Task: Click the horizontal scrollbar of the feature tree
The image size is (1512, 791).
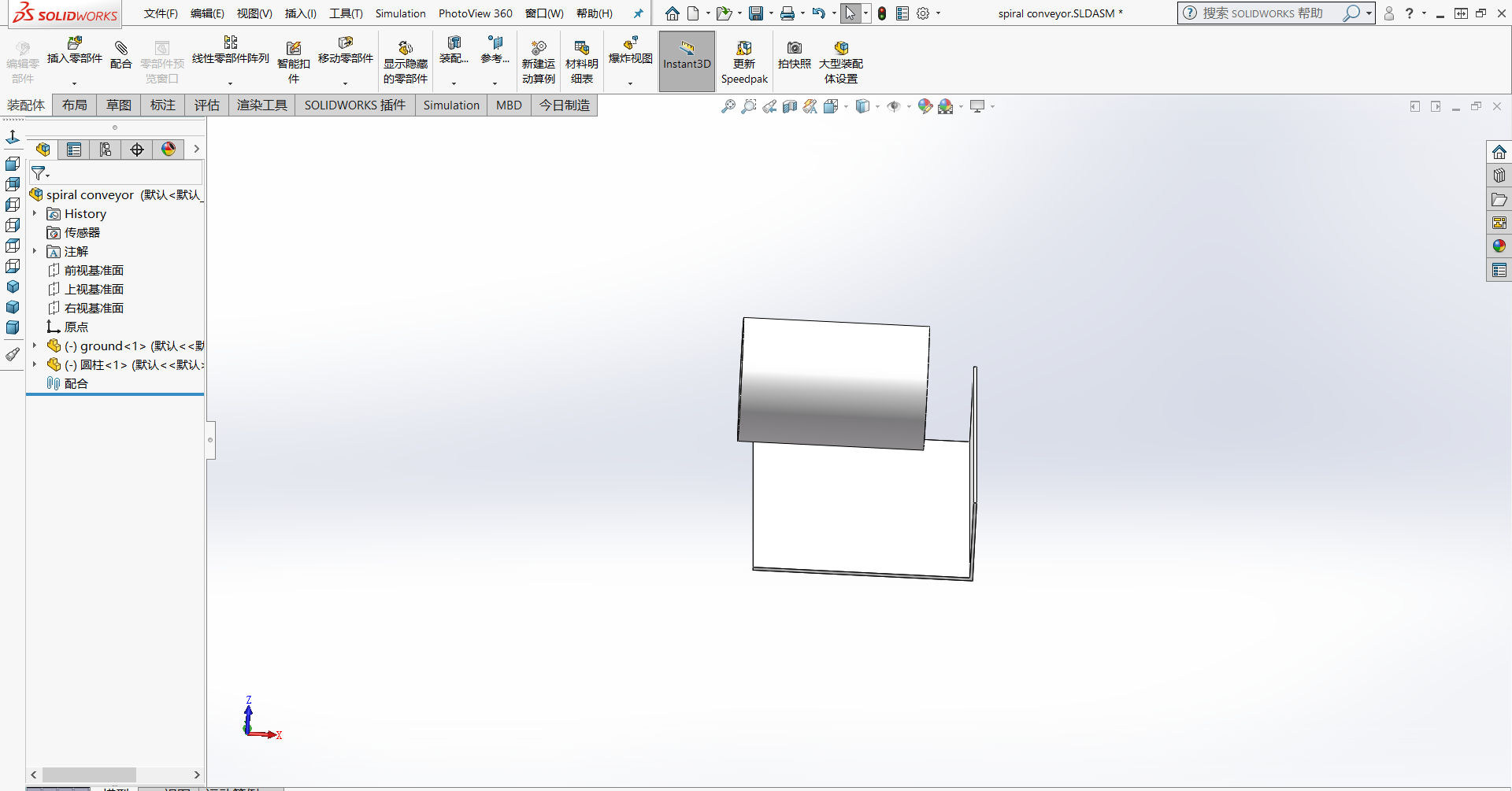Action: click(x=89, y=775)
